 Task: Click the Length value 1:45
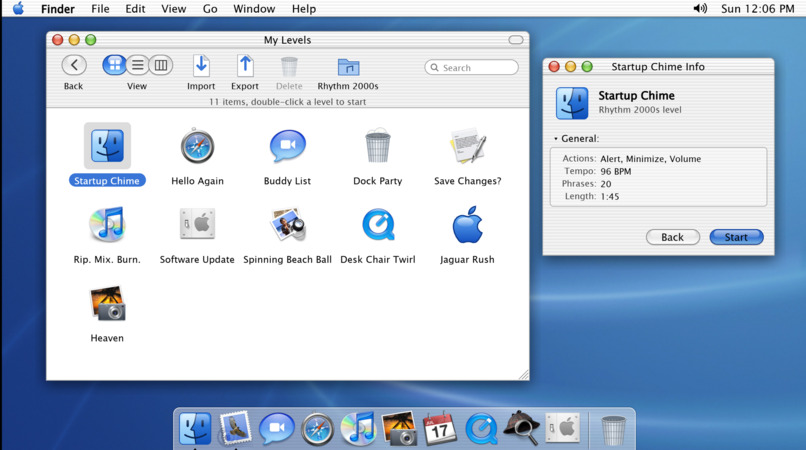(610, 196)
